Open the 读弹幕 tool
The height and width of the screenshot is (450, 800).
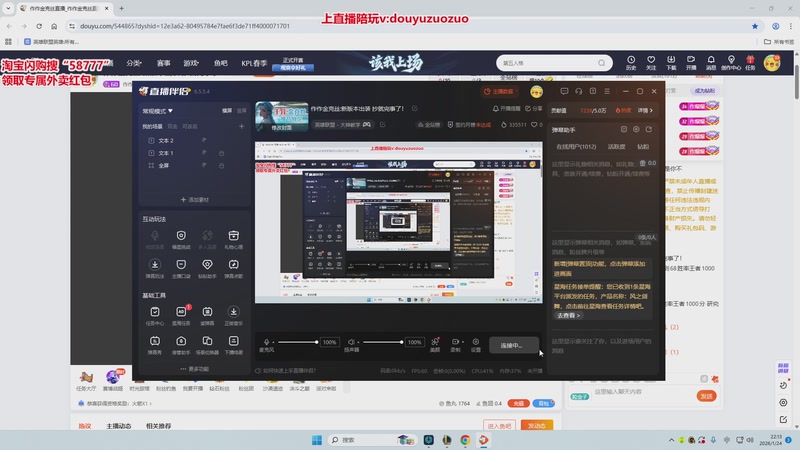pos(207,316)
